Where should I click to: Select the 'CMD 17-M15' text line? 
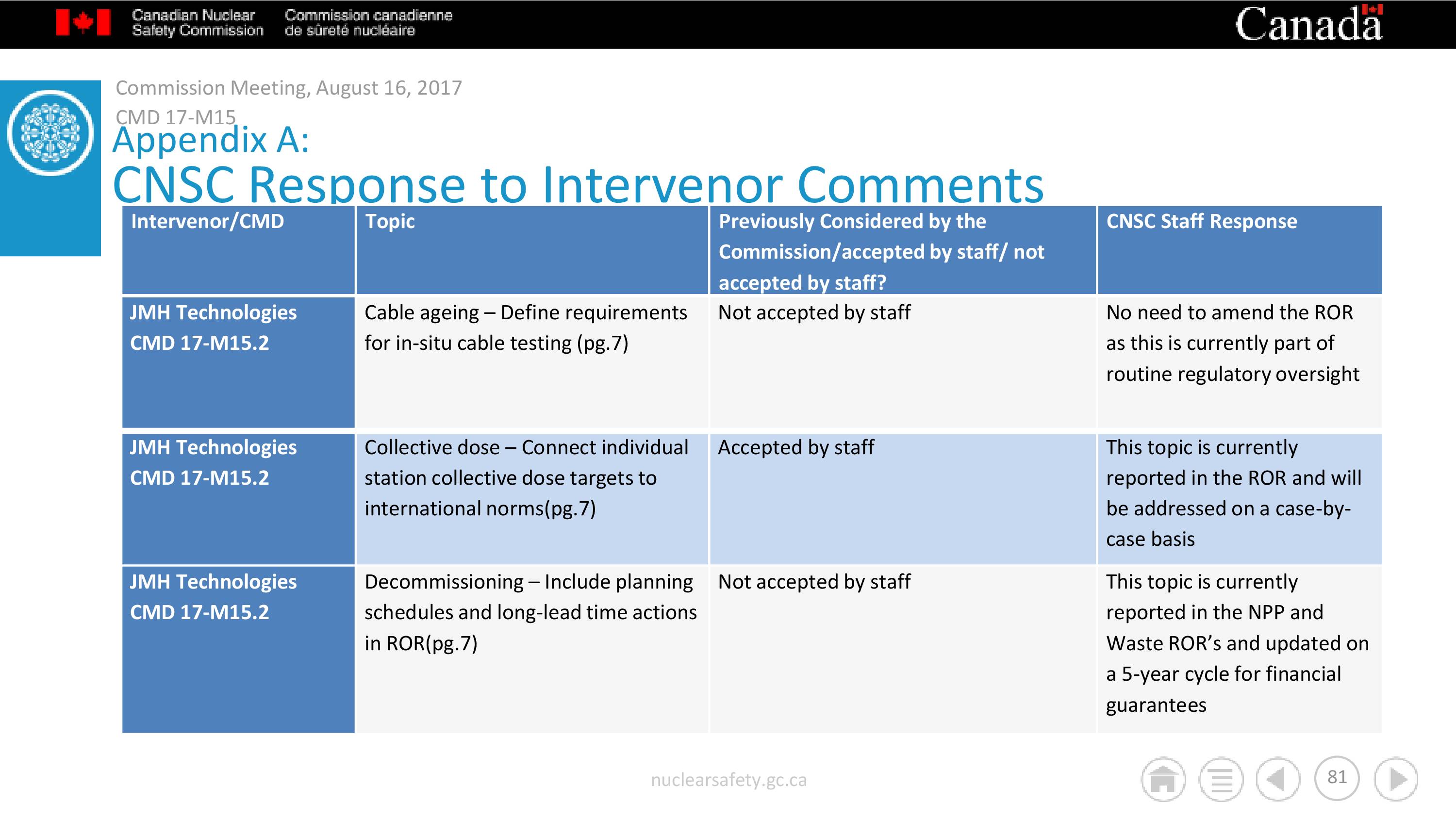pos(175,116)
